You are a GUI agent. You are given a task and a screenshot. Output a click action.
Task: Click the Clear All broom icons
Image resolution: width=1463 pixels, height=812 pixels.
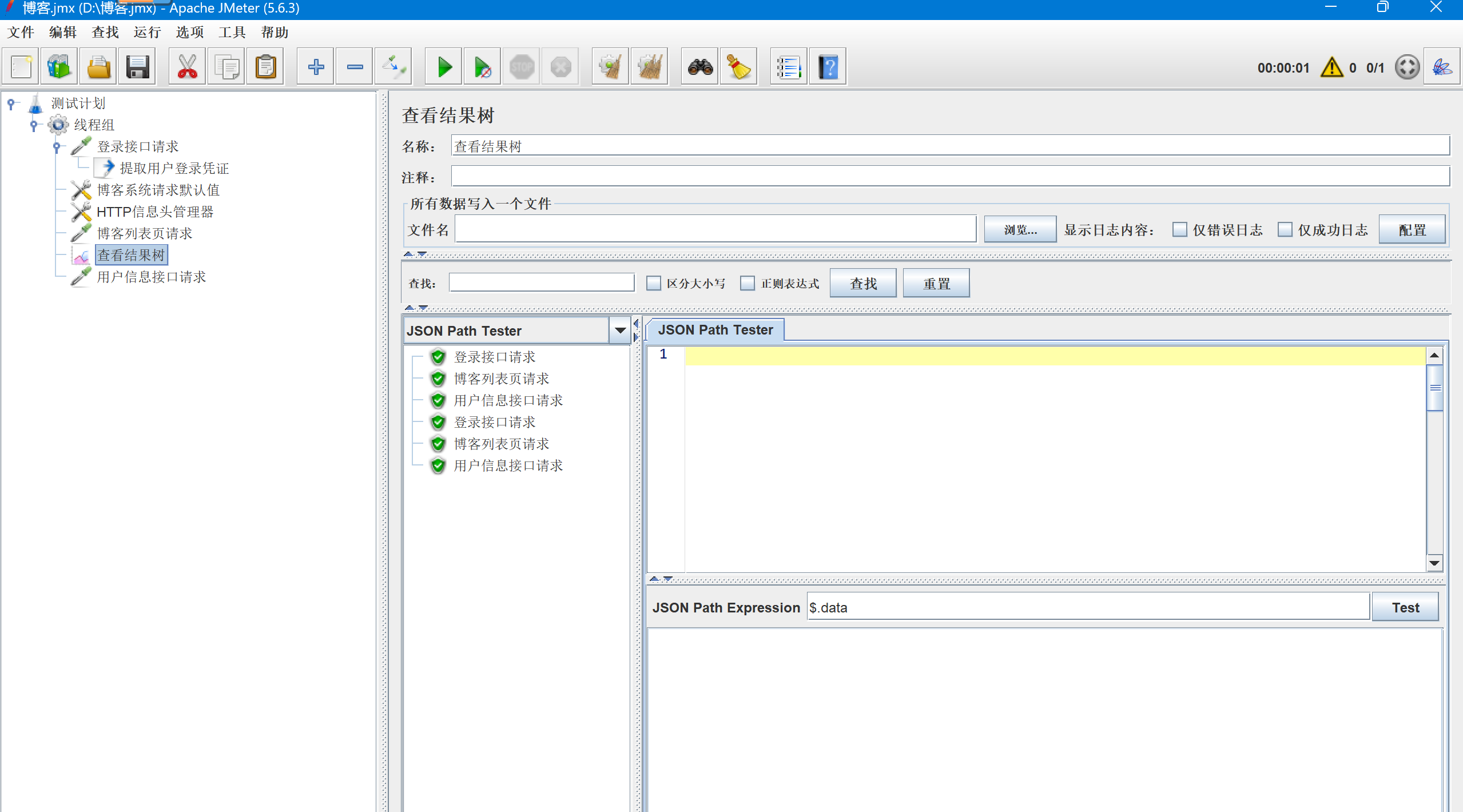(x=649, y=67)
